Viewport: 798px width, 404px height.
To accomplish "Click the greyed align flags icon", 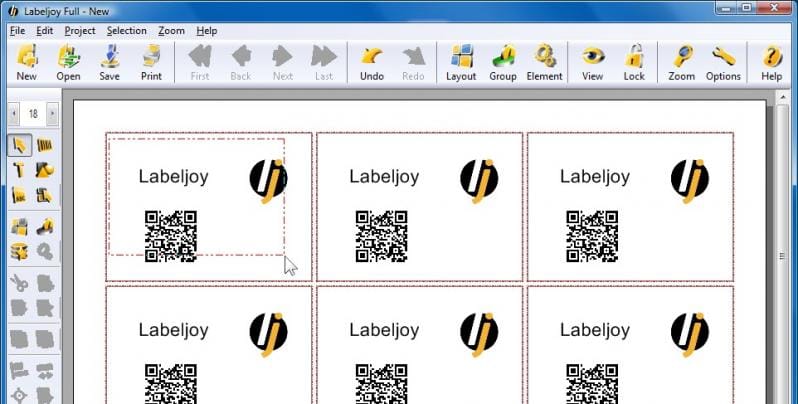I will click(19, 370).
